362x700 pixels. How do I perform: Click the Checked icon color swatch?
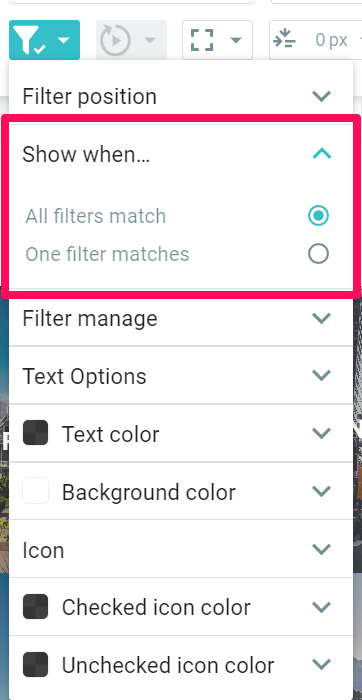point(35,607)
